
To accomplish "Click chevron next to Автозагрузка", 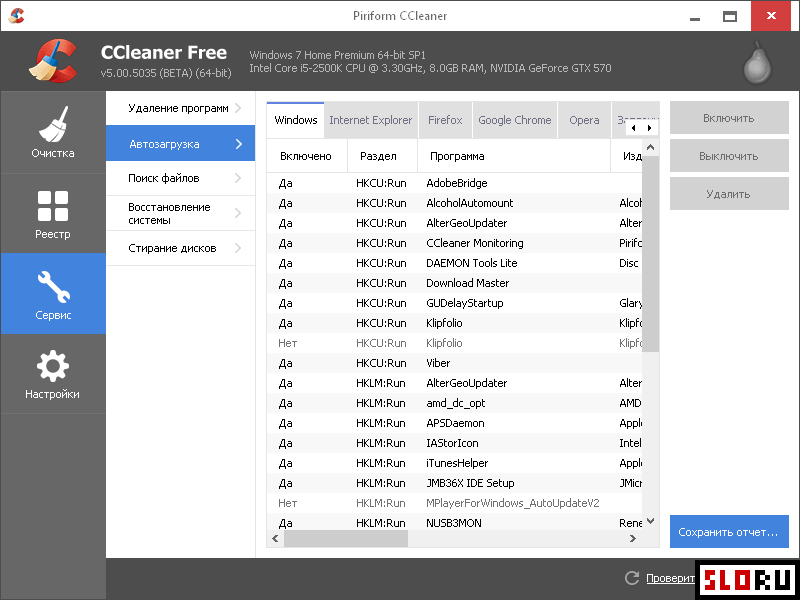I will (x=239, y=144).
